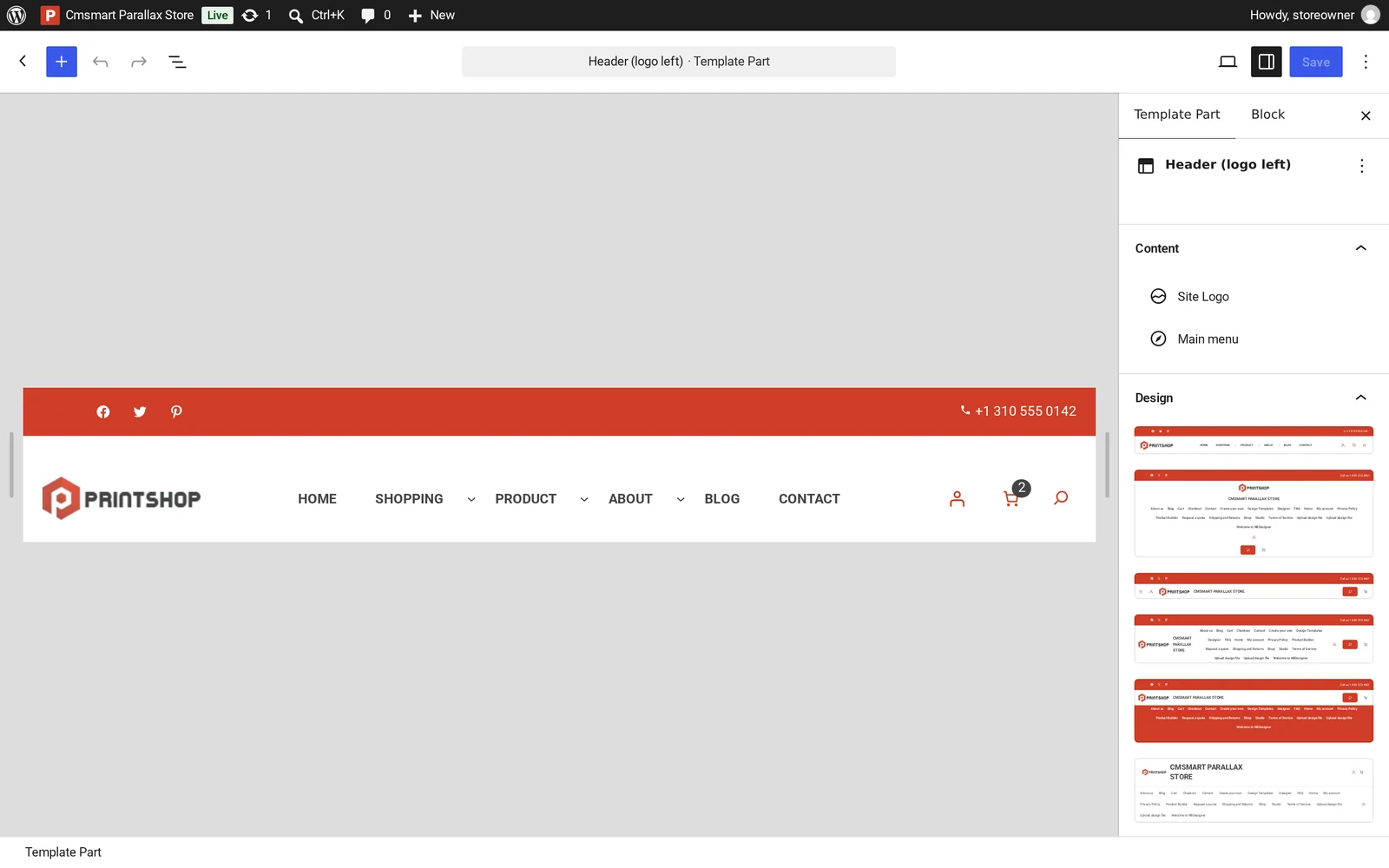
Task: Click the Facebook icon in header
Action: [103, 411]
